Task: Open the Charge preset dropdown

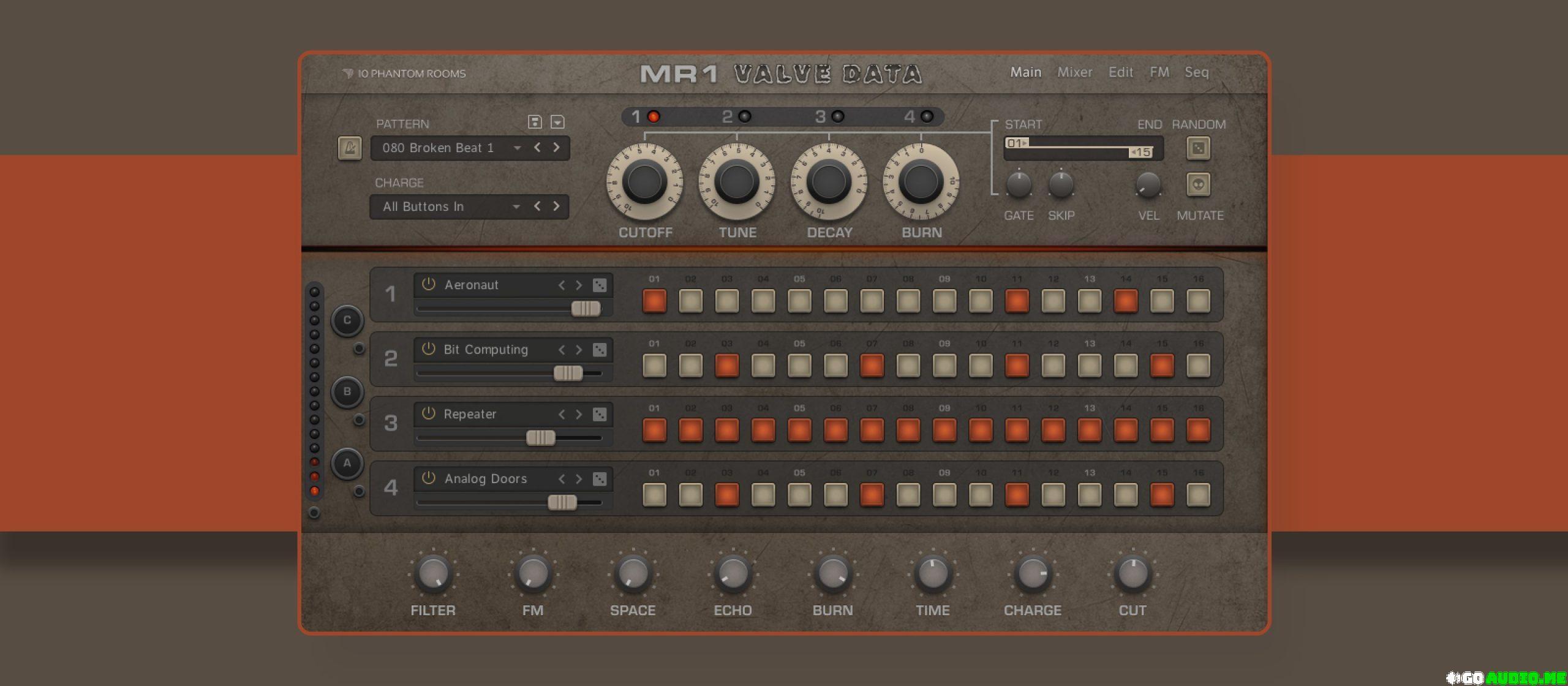Action: coord(516,207)
